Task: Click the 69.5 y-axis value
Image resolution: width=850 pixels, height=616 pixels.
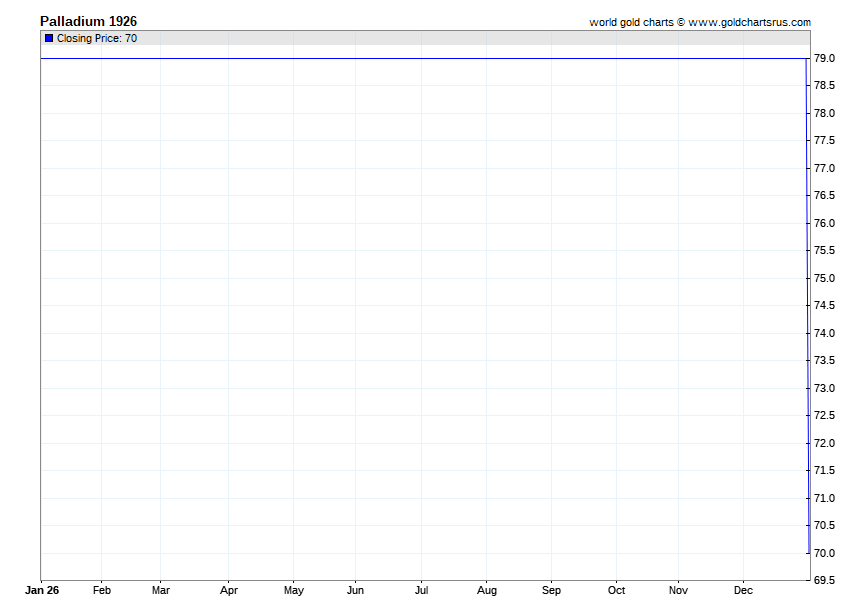Action: [x=825, y=580]
